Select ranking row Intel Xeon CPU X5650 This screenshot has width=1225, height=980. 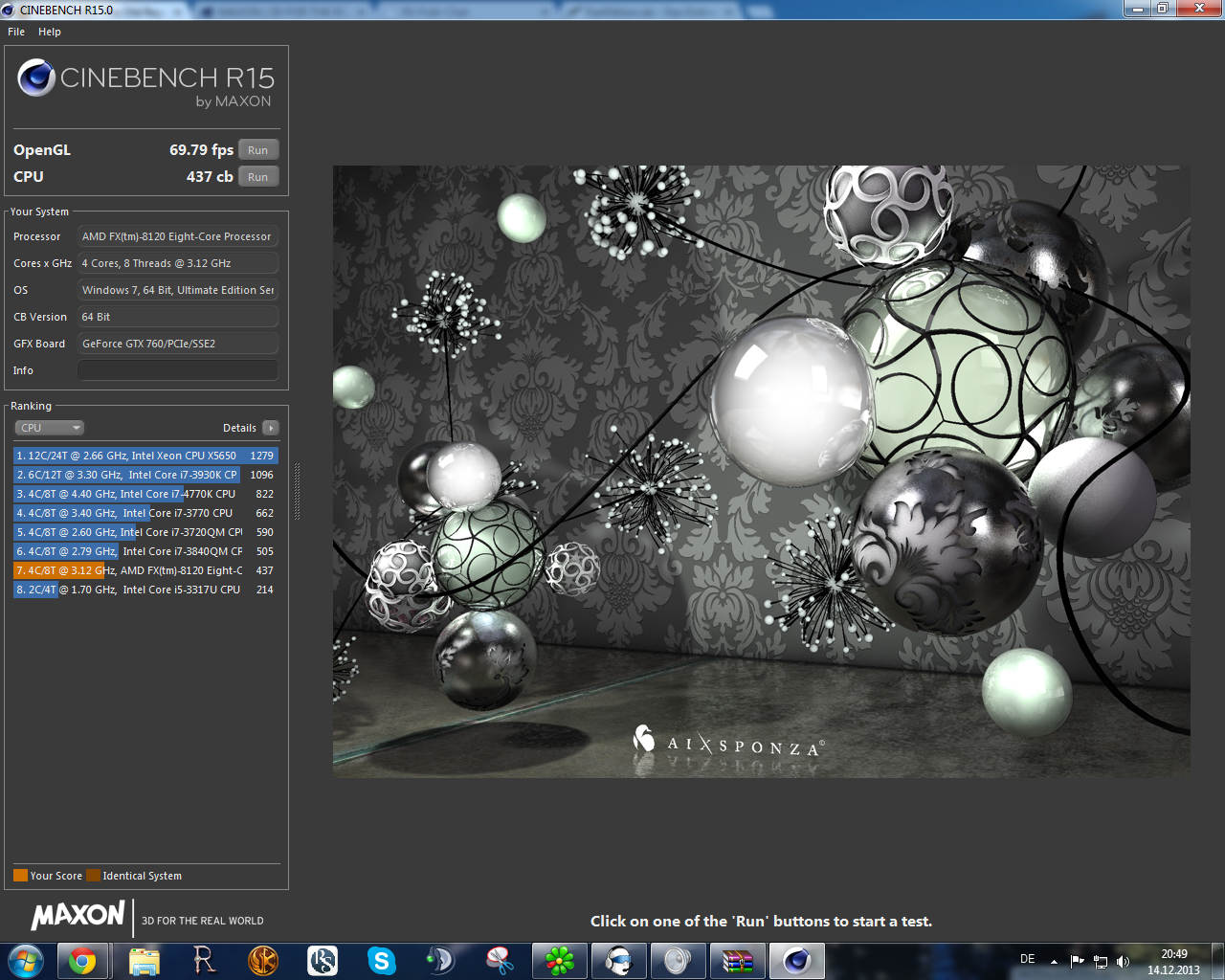tap(145, 456)
